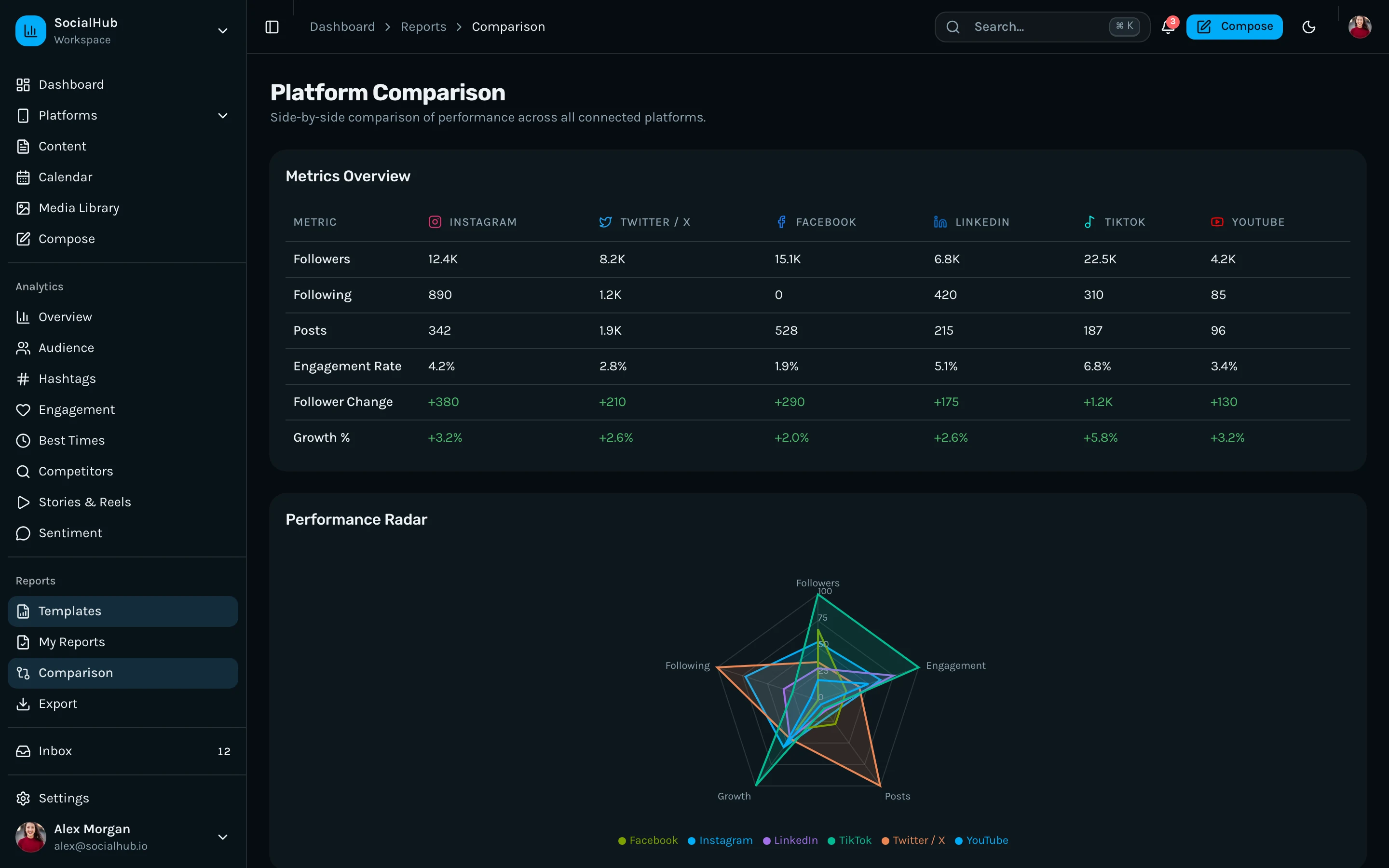Open the notifications bell
The image size is (1389, 868).
(1168, 27)
